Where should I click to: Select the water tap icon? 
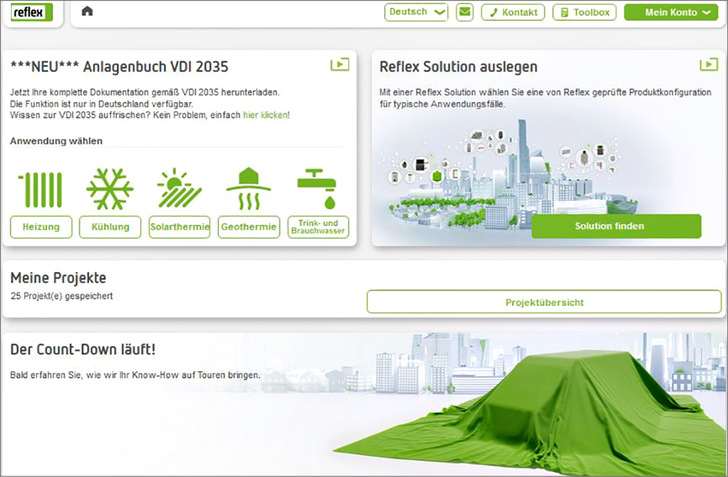point(318,186)
